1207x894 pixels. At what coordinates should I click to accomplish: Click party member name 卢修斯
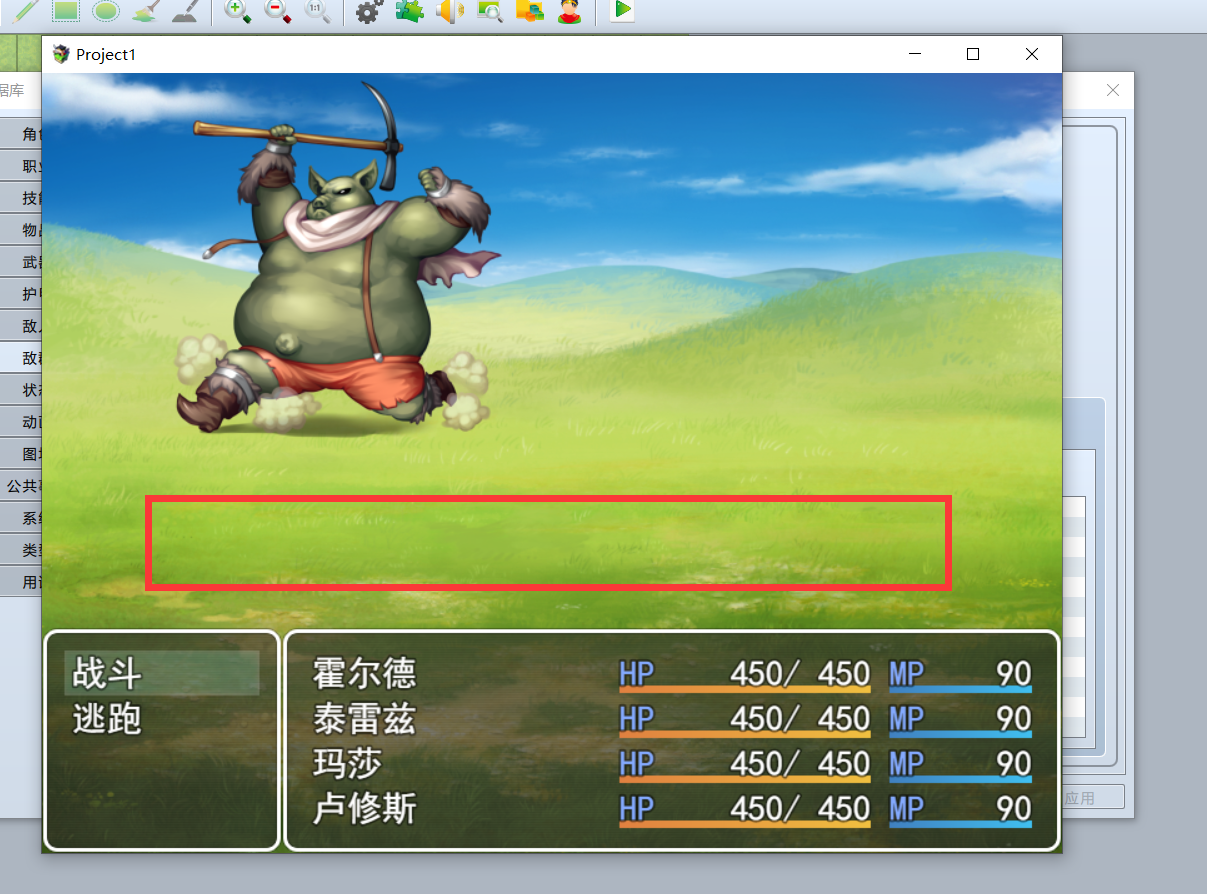[364, 808]
